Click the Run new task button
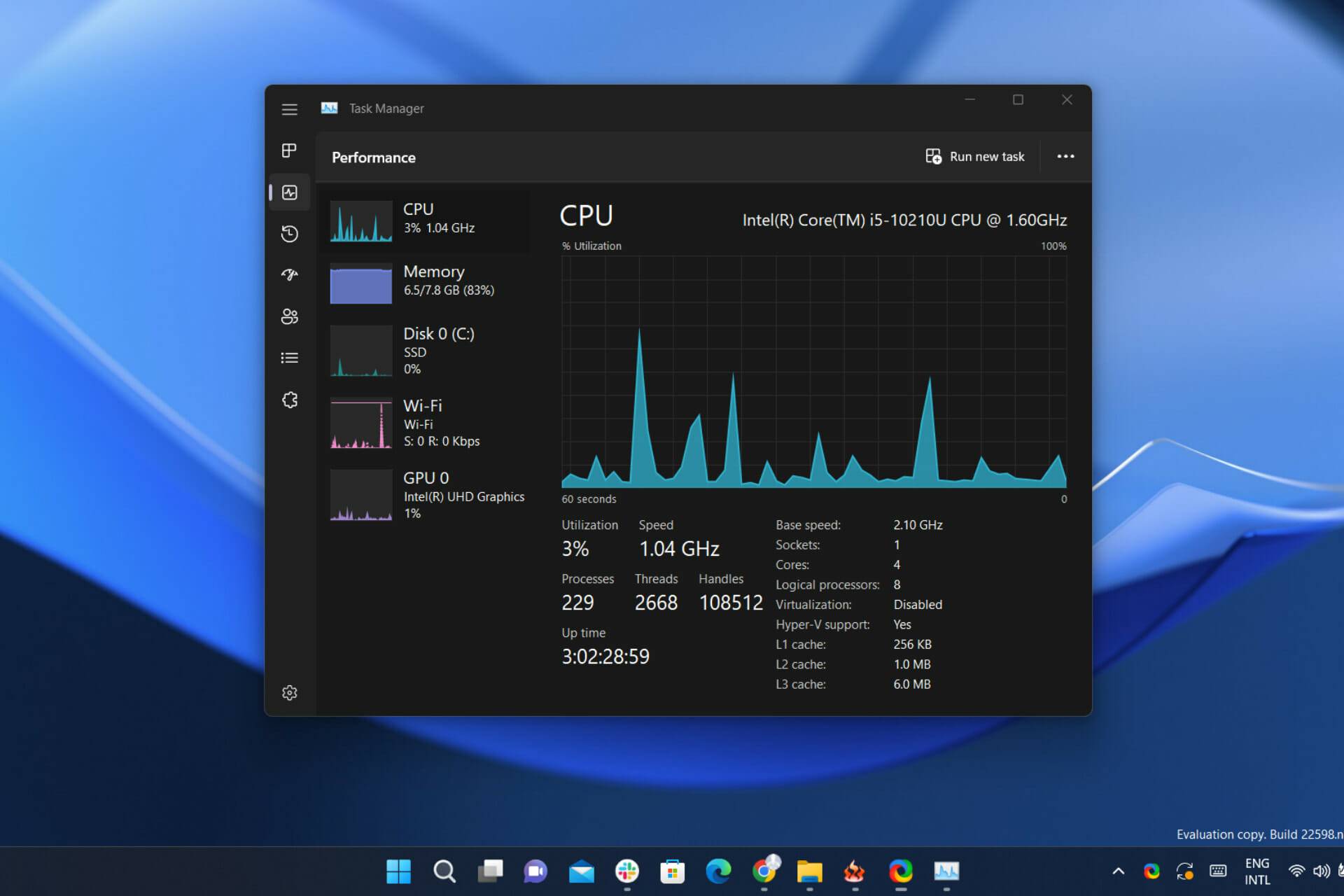 (x=975, y=156)
